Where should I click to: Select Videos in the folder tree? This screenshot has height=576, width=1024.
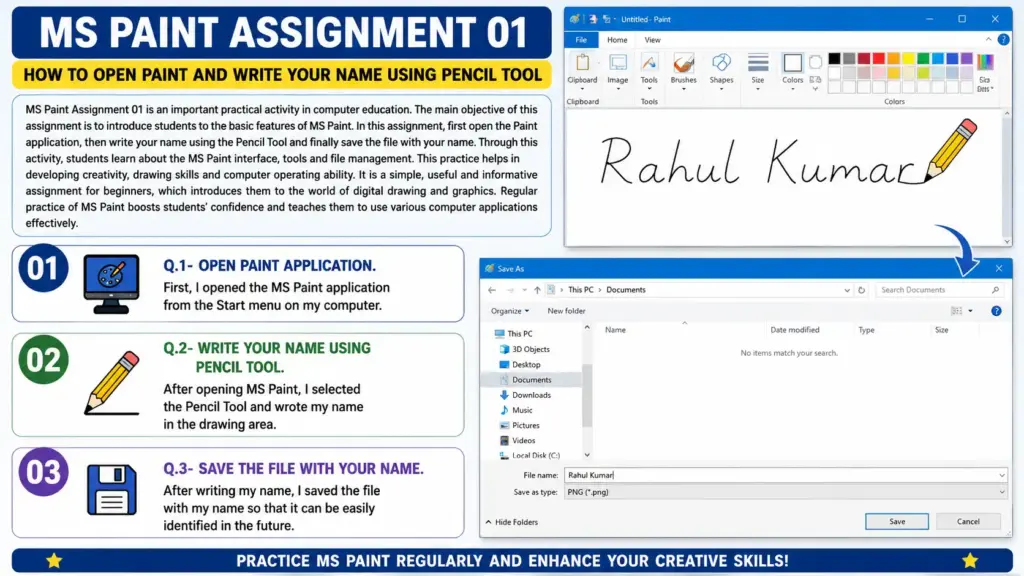(x=517, y=441)
